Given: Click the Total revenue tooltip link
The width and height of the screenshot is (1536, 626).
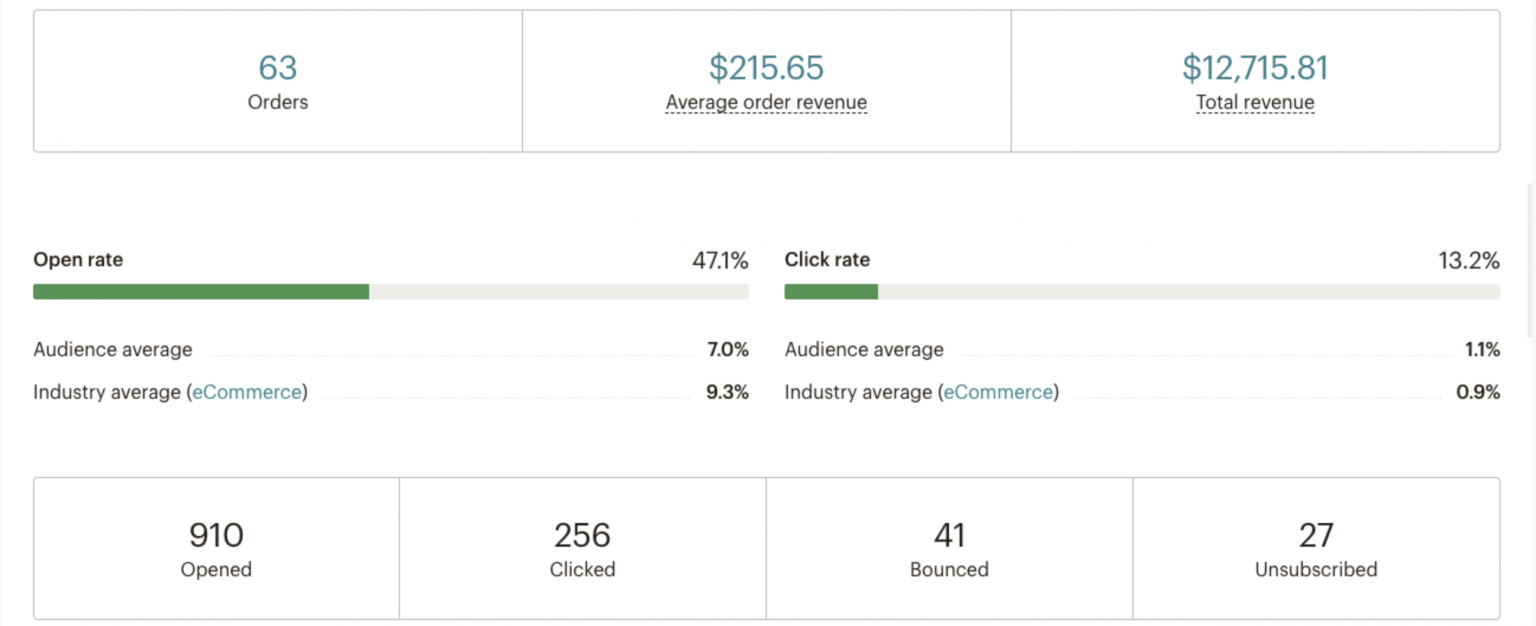Looking at the screenshot, I should pyautogui.click(x=1255, y=102).
